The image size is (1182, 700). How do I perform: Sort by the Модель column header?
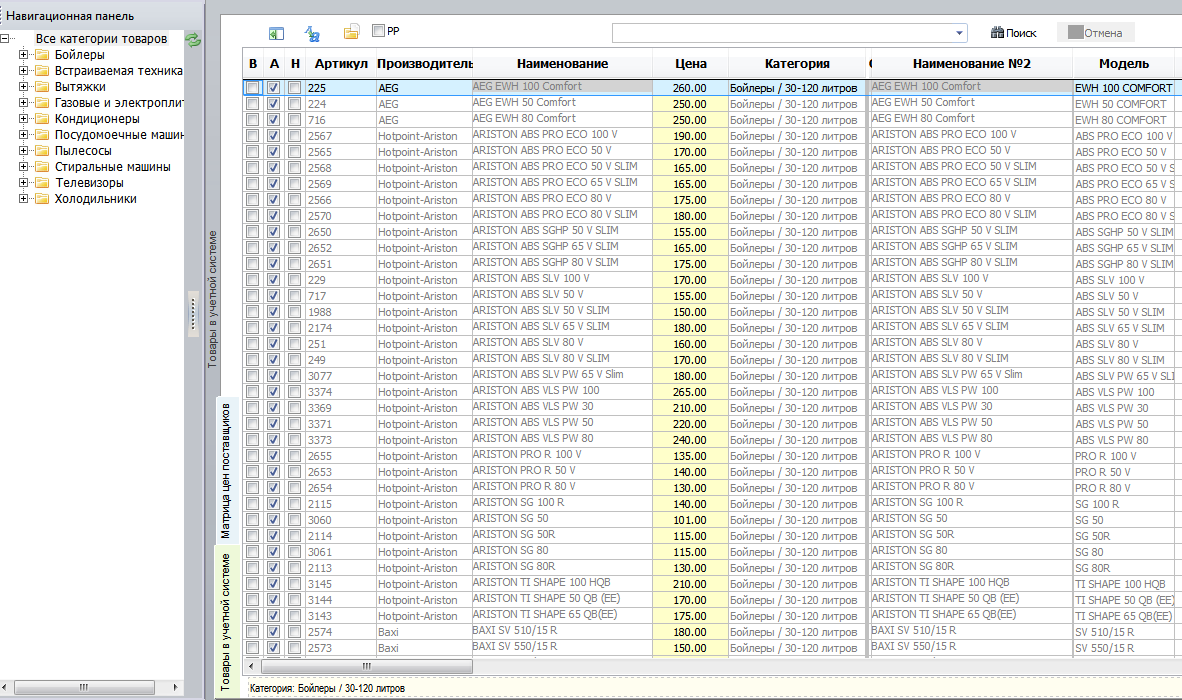(x=1123, y=64)
